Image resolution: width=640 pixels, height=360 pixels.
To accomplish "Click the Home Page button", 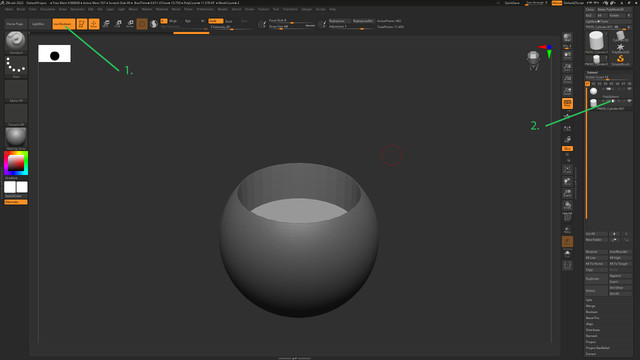I will point(15,24).
